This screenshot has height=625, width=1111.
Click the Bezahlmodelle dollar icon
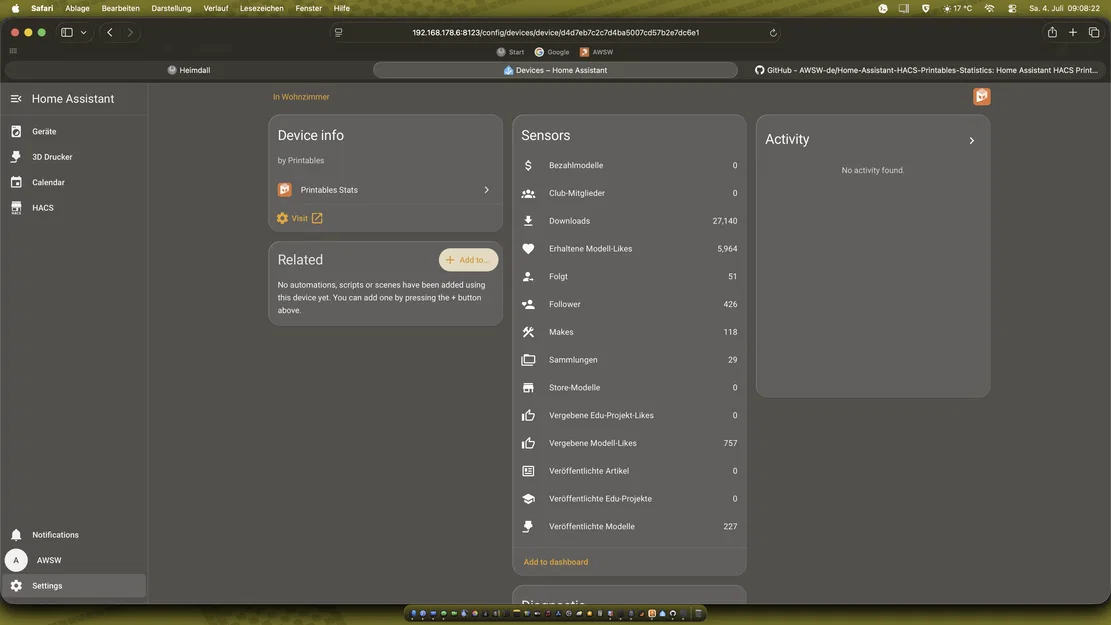528,166
